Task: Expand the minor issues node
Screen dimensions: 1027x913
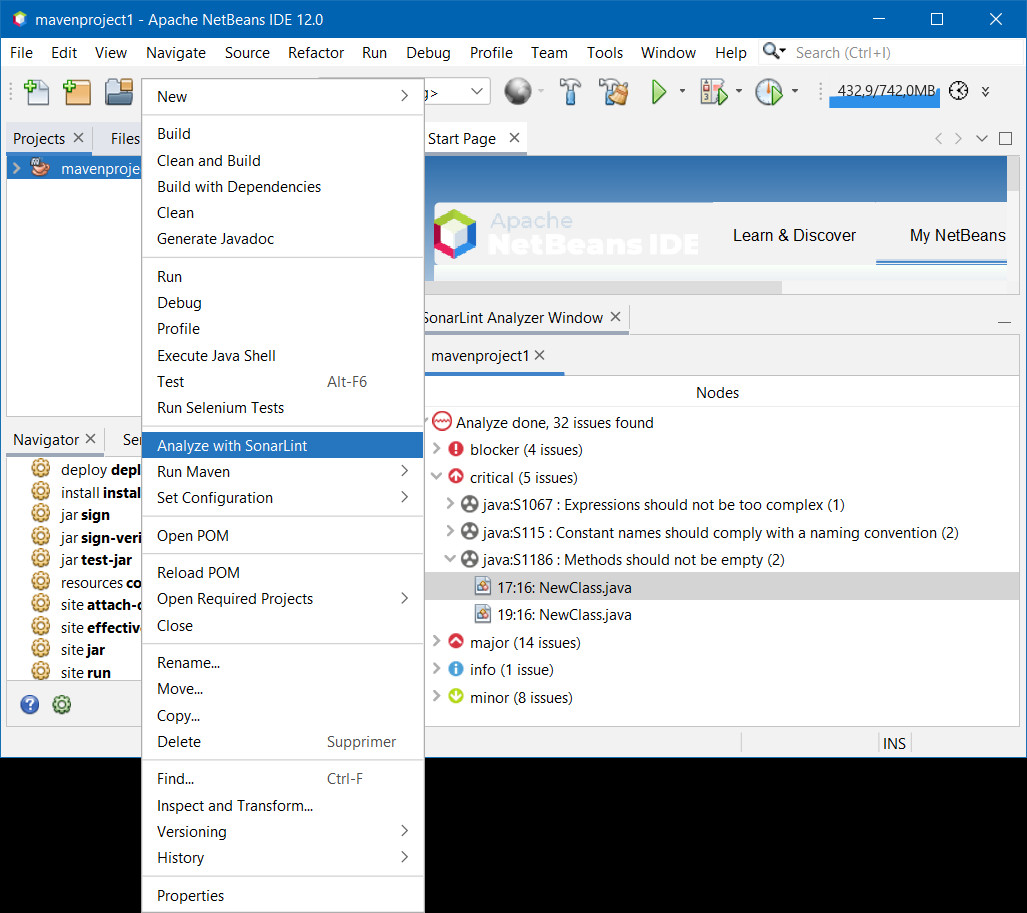Action: click(x=437, y=696)
